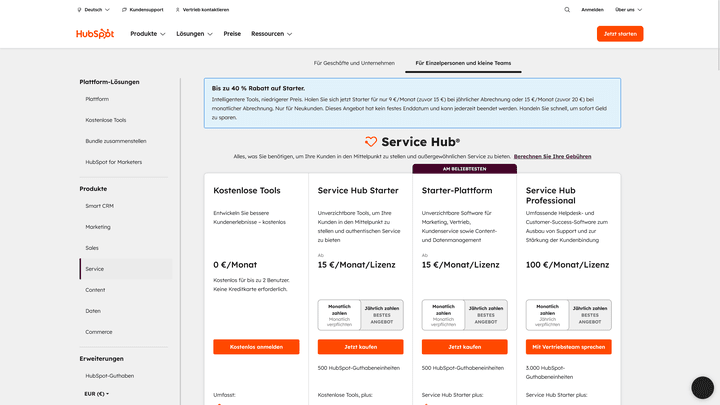Viewport: 720px width, 405px height.
Task: Select yearly payment for Service Hub Starter
Action: (382, 315)
